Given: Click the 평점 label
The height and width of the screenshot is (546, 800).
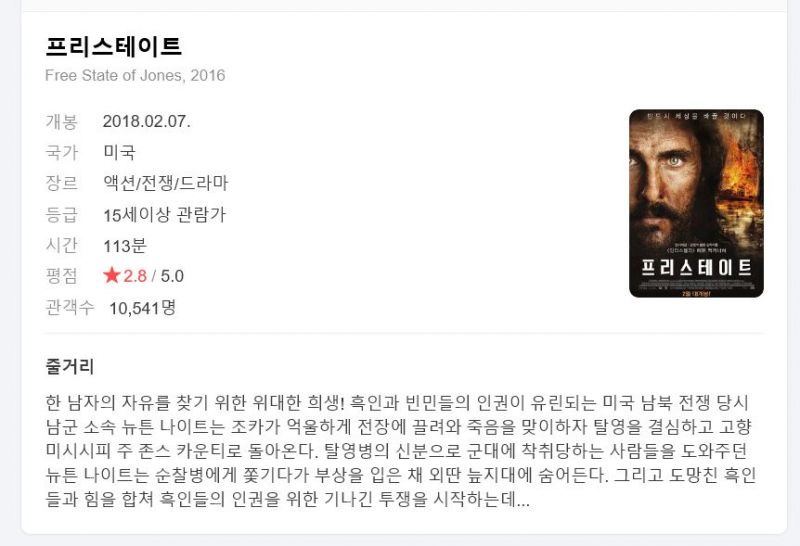Looking at the screenshot, I should 62,276.
